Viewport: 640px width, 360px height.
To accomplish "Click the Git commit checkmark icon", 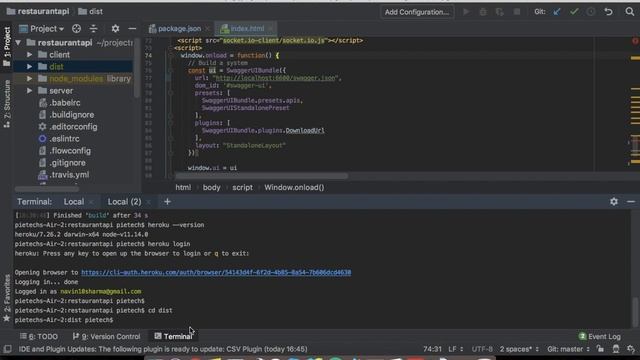I will tap(574, 12).
